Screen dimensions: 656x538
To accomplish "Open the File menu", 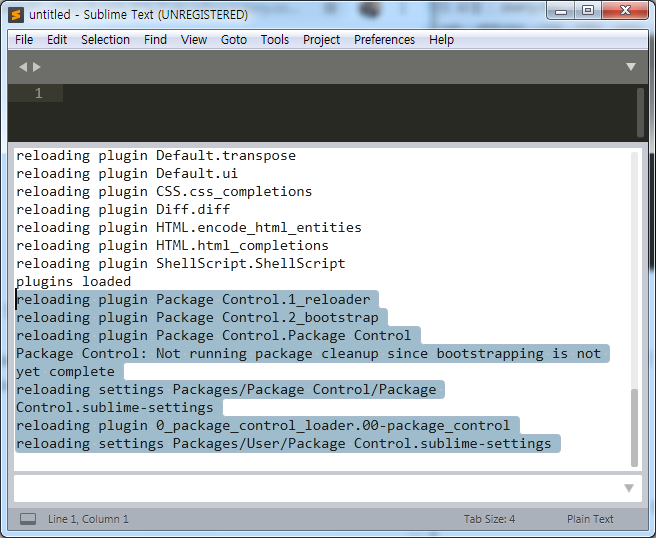I will click(x=24, y=40).
